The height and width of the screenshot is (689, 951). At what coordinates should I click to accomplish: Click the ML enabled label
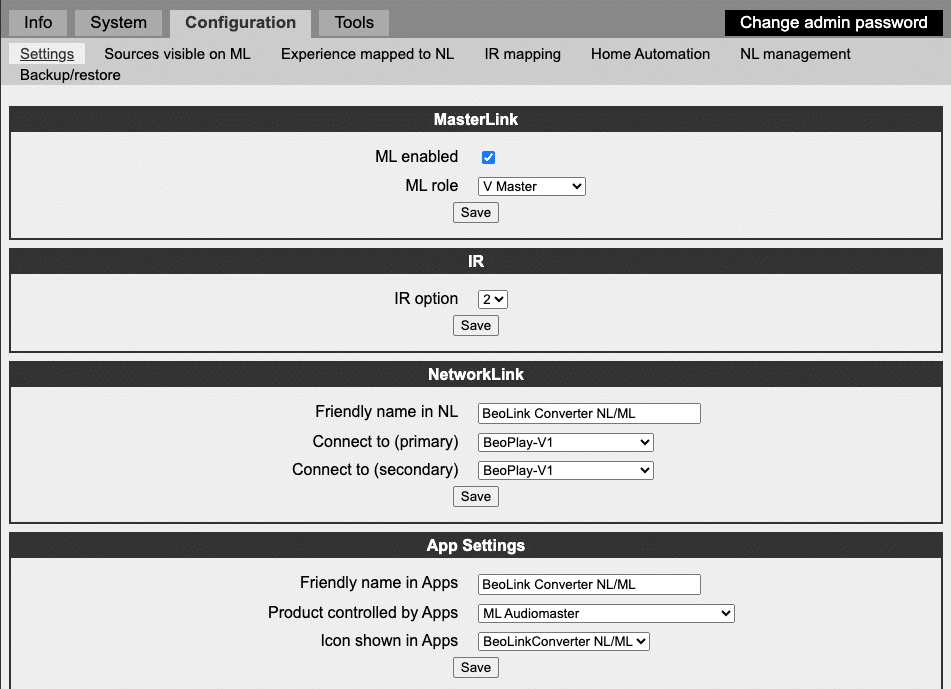416,156
